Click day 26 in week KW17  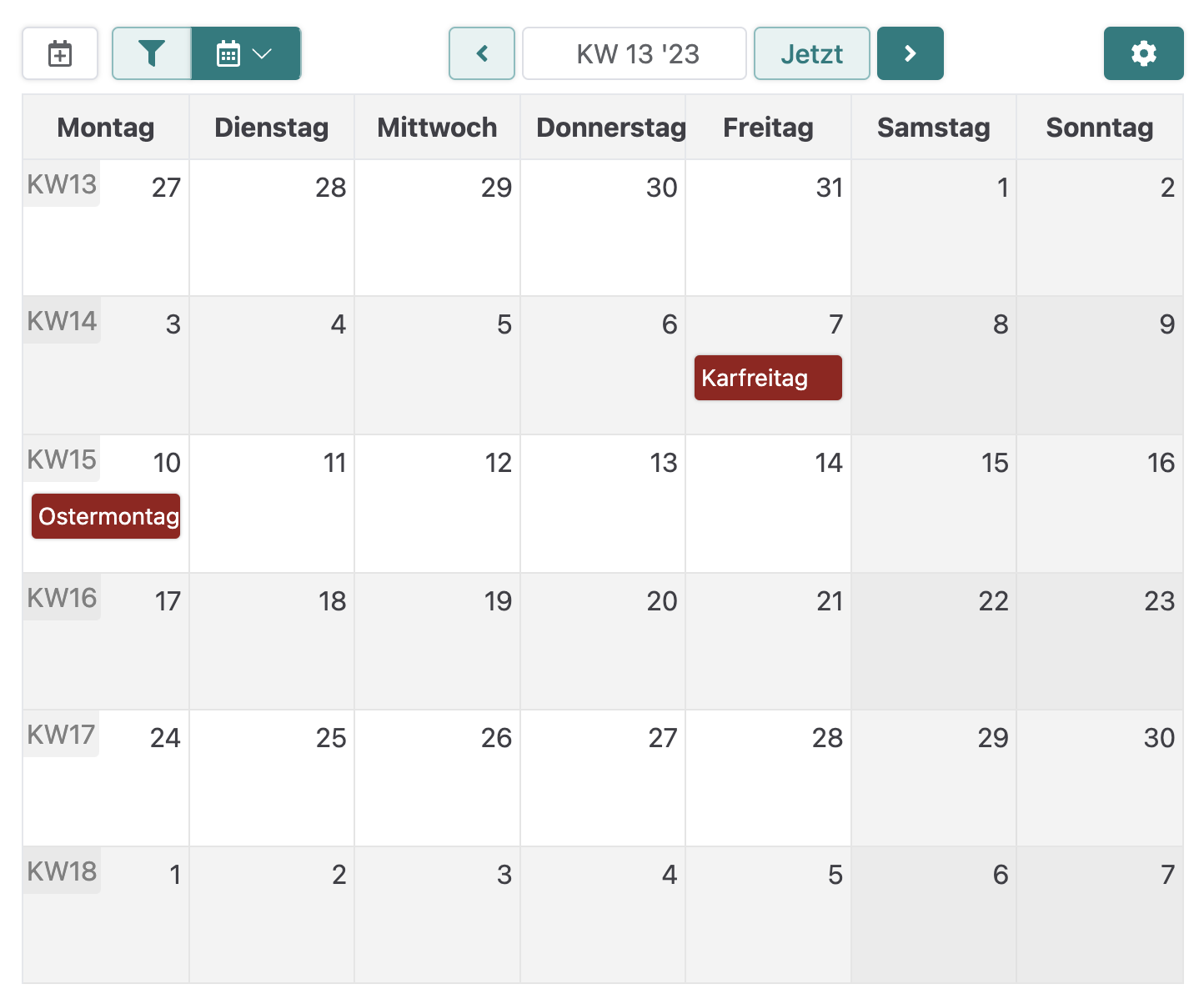tap(438, 777)
